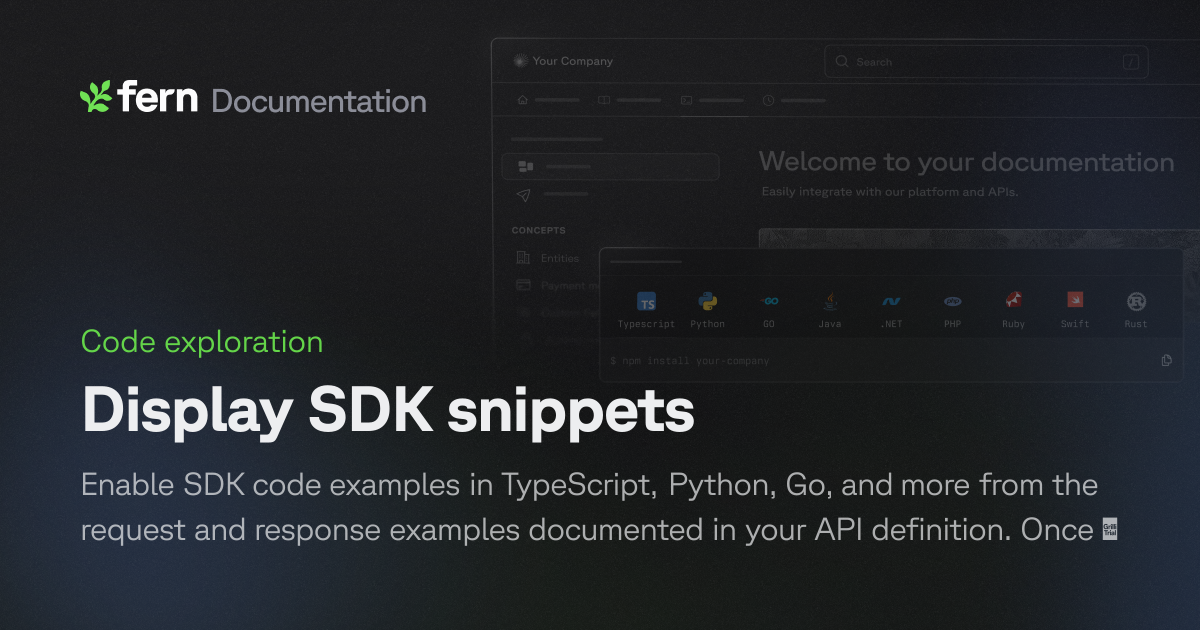Open the home icon navigation tab
The width and height of the screenshot is (1200, 630).
click(522, 100)
